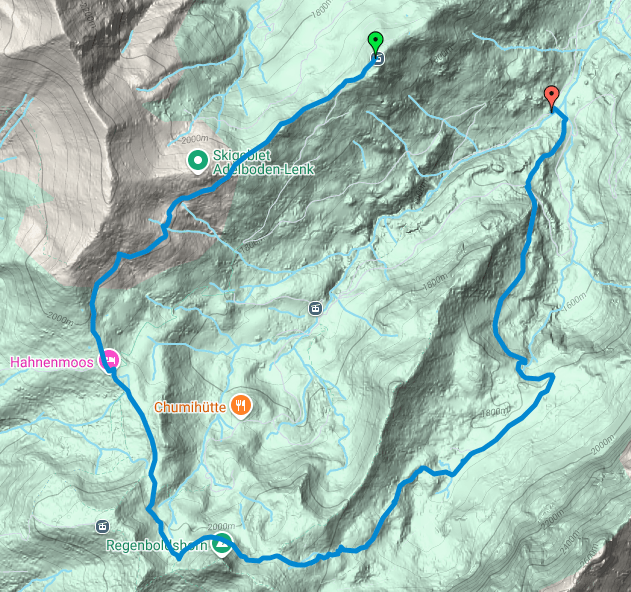This screenshot has width=631, height=592.
Task: Click the cable car icon northeast of Chumihütte
Action: pyautogui.click(x=315, y=309)
